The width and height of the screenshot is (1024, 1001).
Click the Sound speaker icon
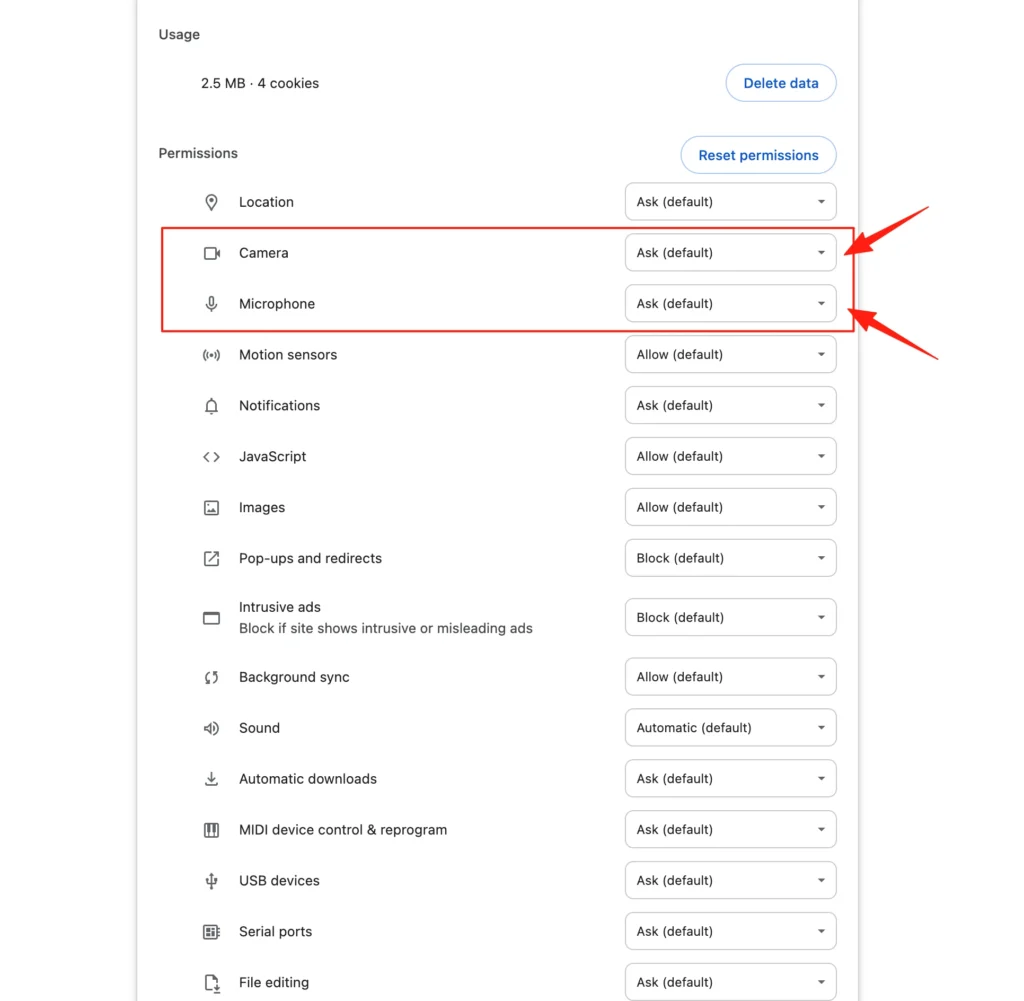(211, 729)
